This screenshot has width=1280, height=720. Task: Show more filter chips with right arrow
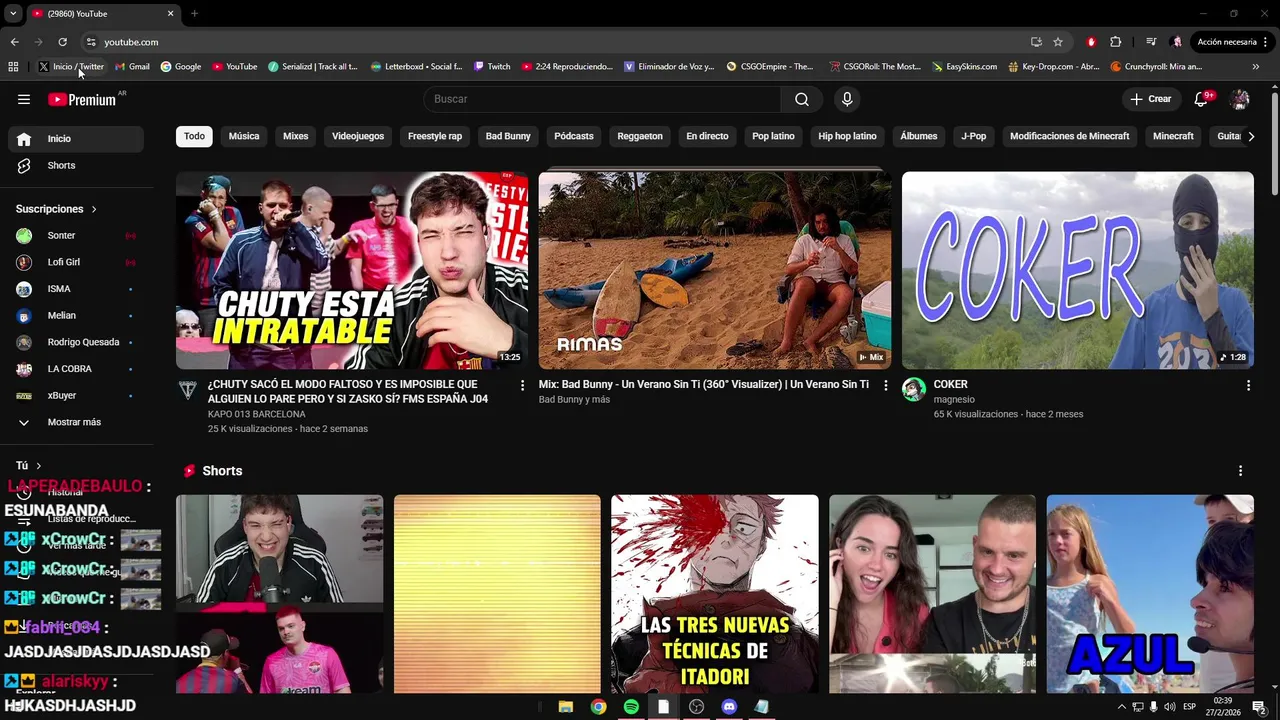(x=1250, y=136)
